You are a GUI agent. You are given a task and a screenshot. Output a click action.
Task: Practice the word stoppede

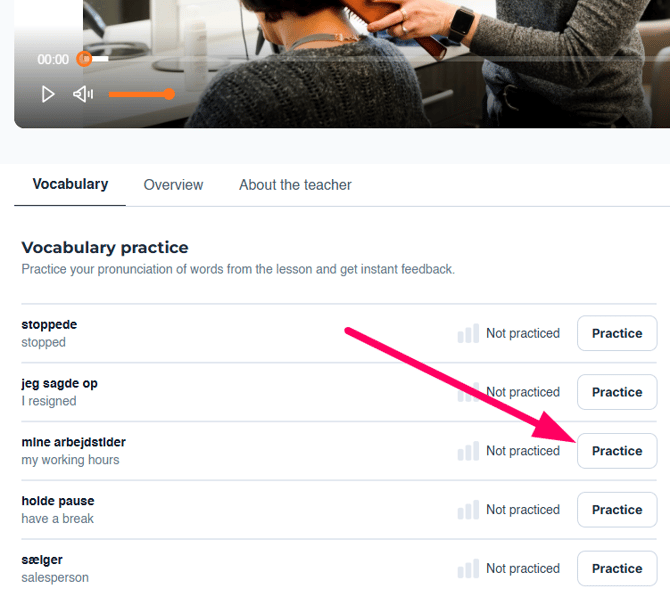point(616,333)
